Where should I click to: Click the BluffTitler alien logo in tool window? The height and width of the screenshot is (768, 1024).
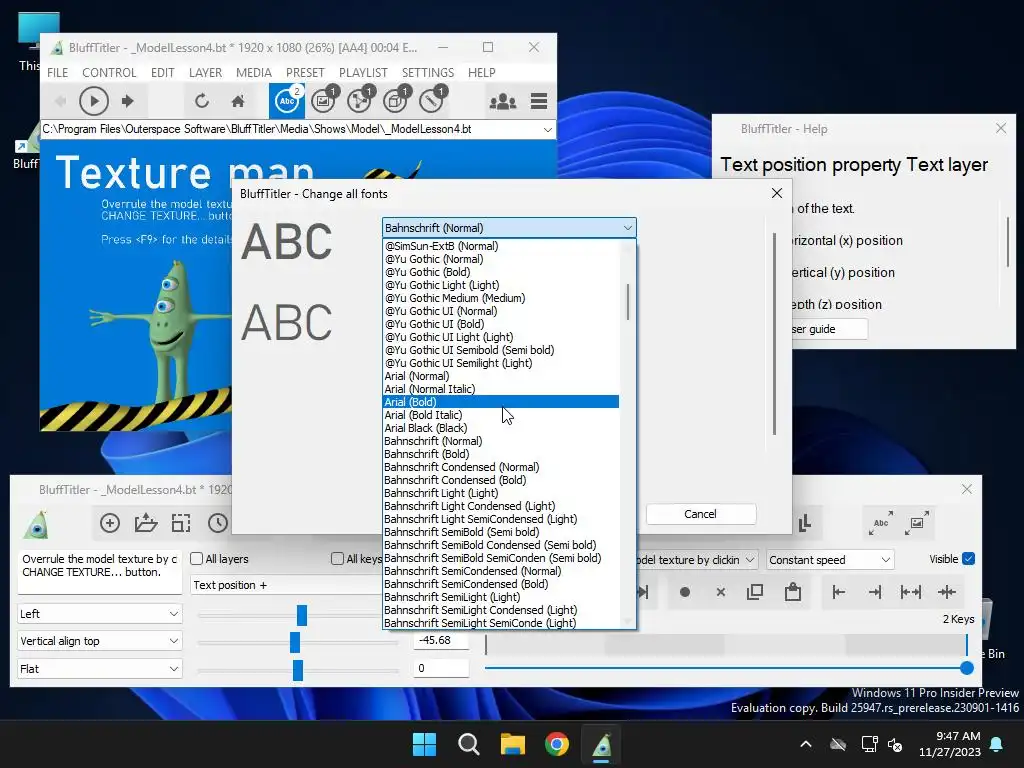[x=37, y=524]
